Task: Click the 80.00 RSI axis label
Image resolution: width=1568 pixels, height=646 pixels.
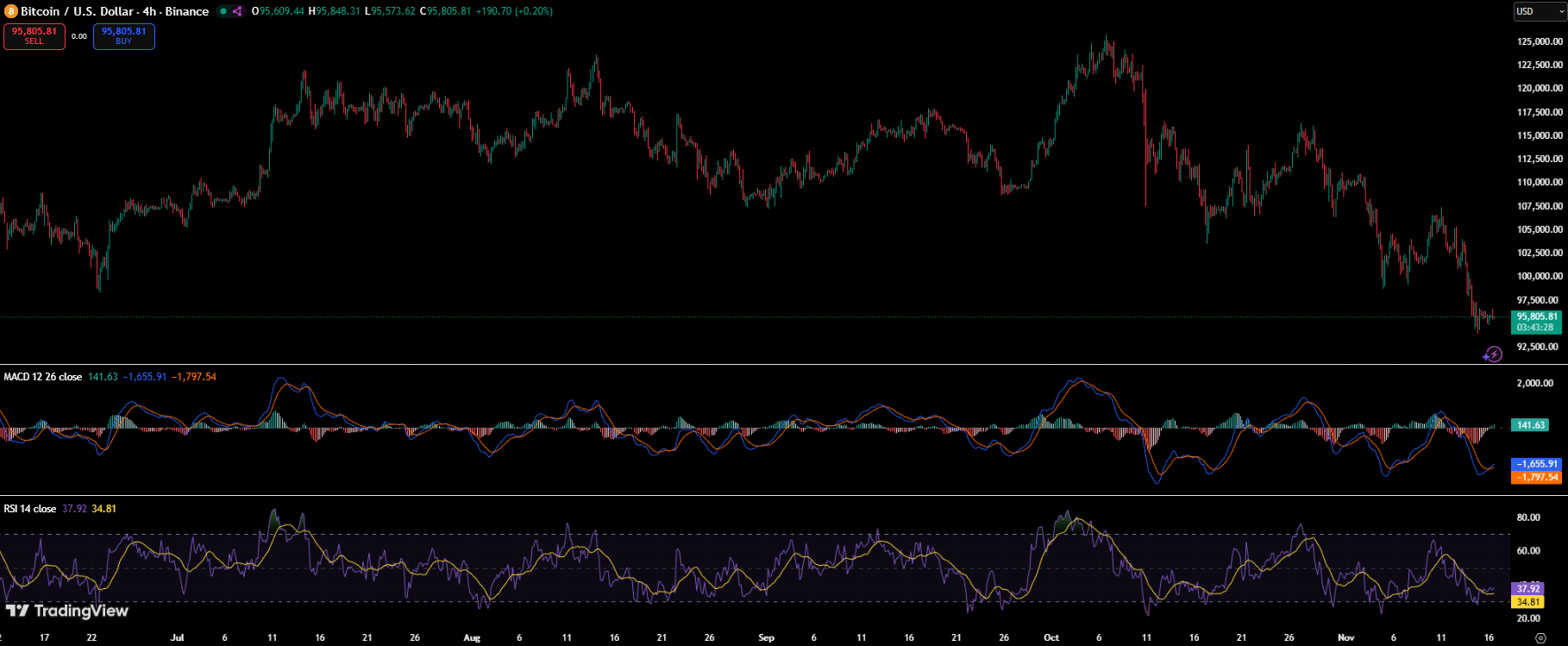Action: [x=1528, y=517]
